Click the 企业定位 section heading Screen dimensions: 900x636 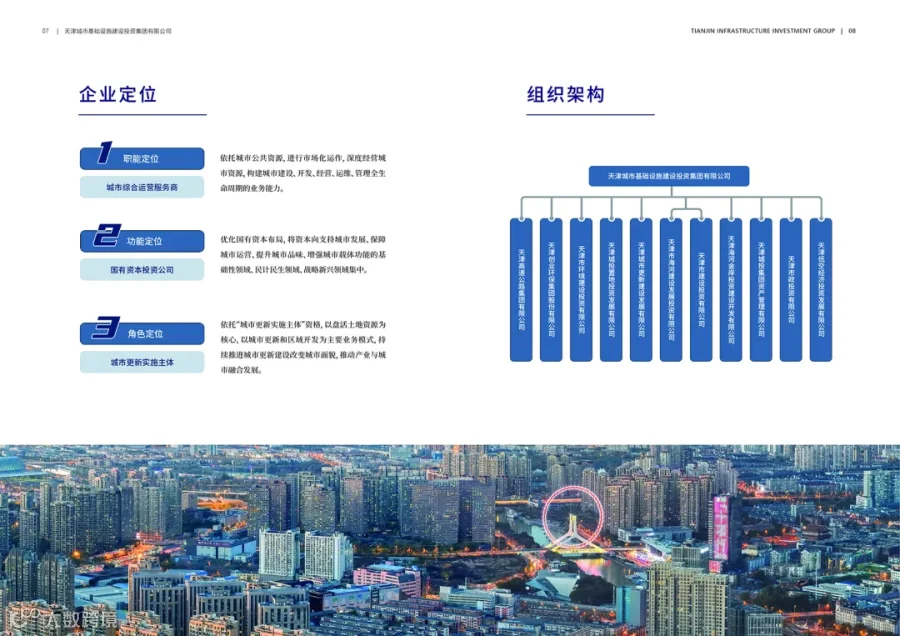click(118, 94)
